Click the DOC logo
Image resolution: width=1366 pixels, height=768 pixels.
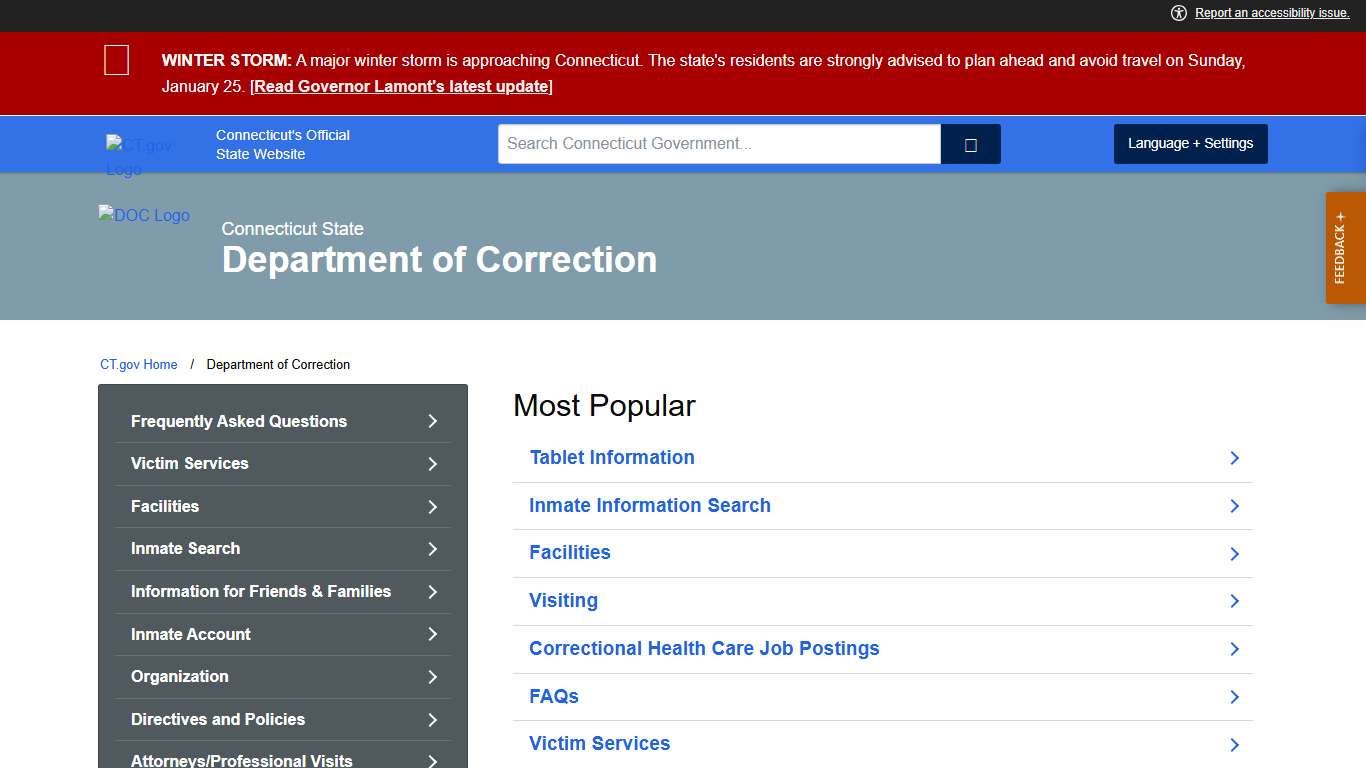pyautogui.click(x=143, y=215)
